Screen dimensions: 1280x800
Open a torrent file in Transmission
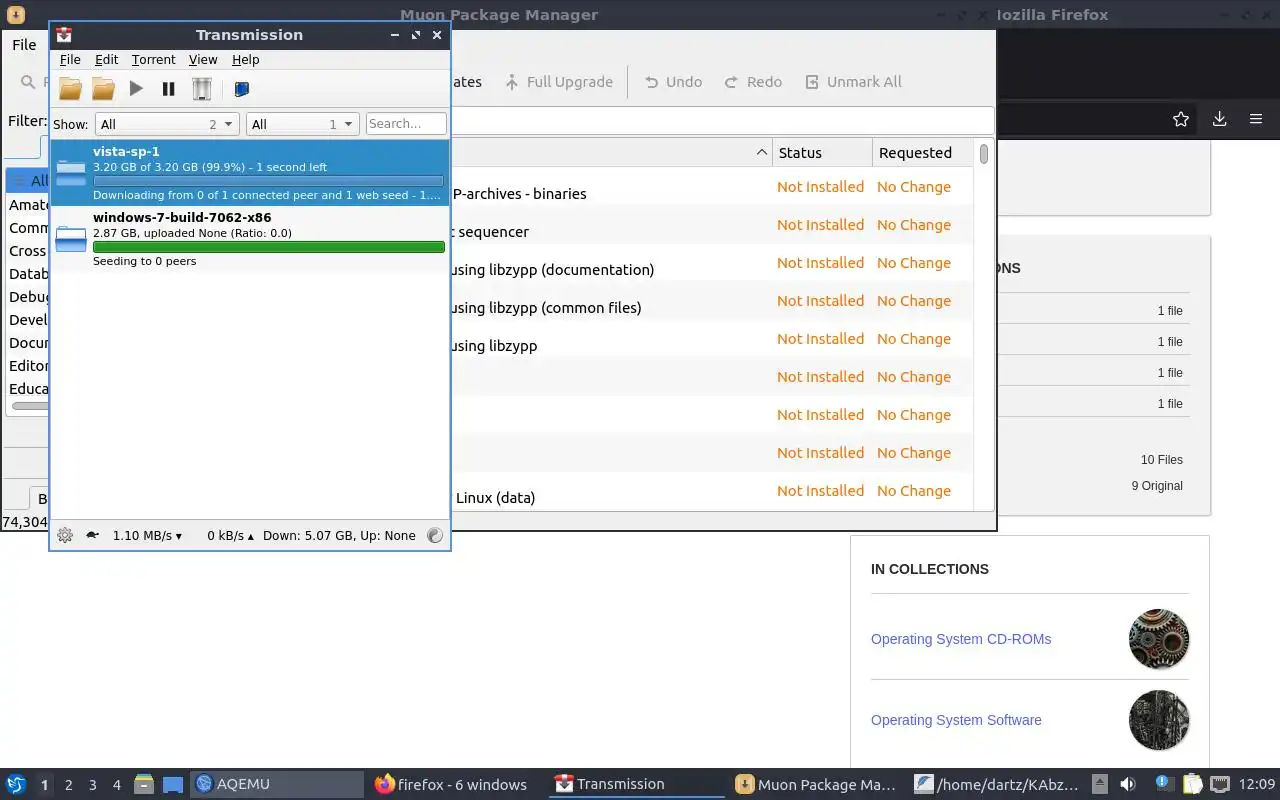click(x=70, y=89)
